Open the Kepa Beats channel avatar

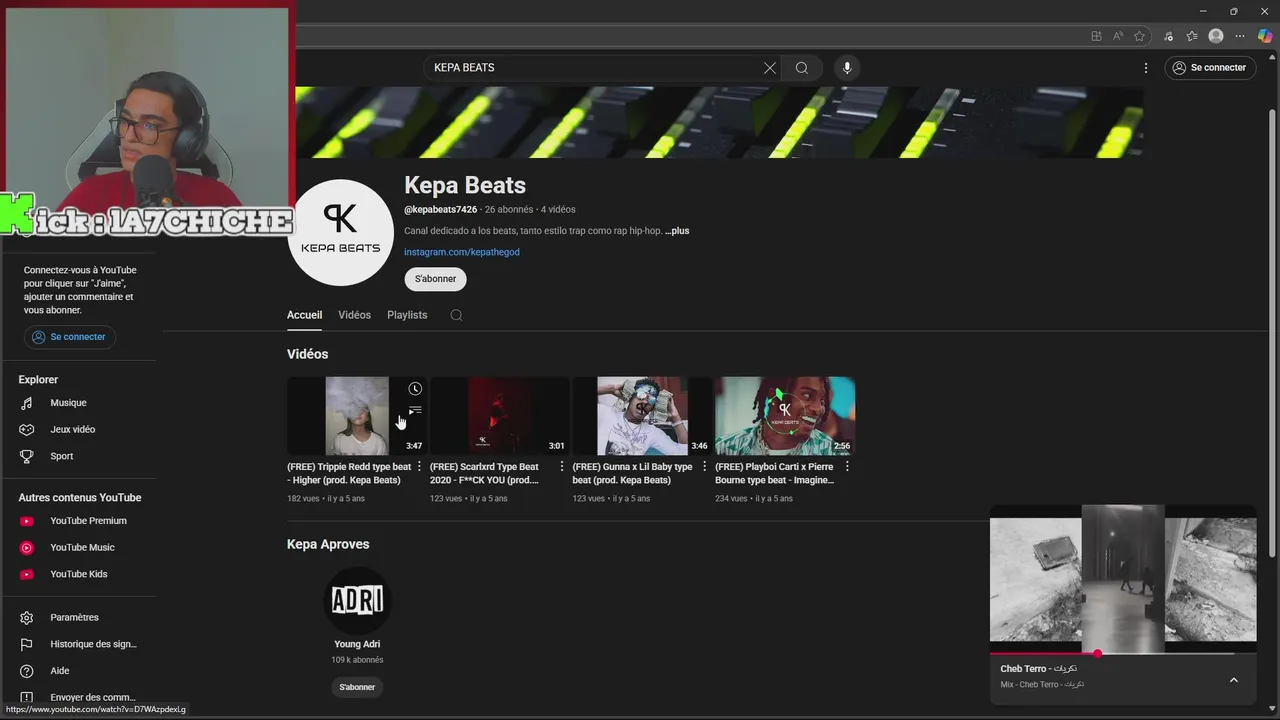(340, 232)
